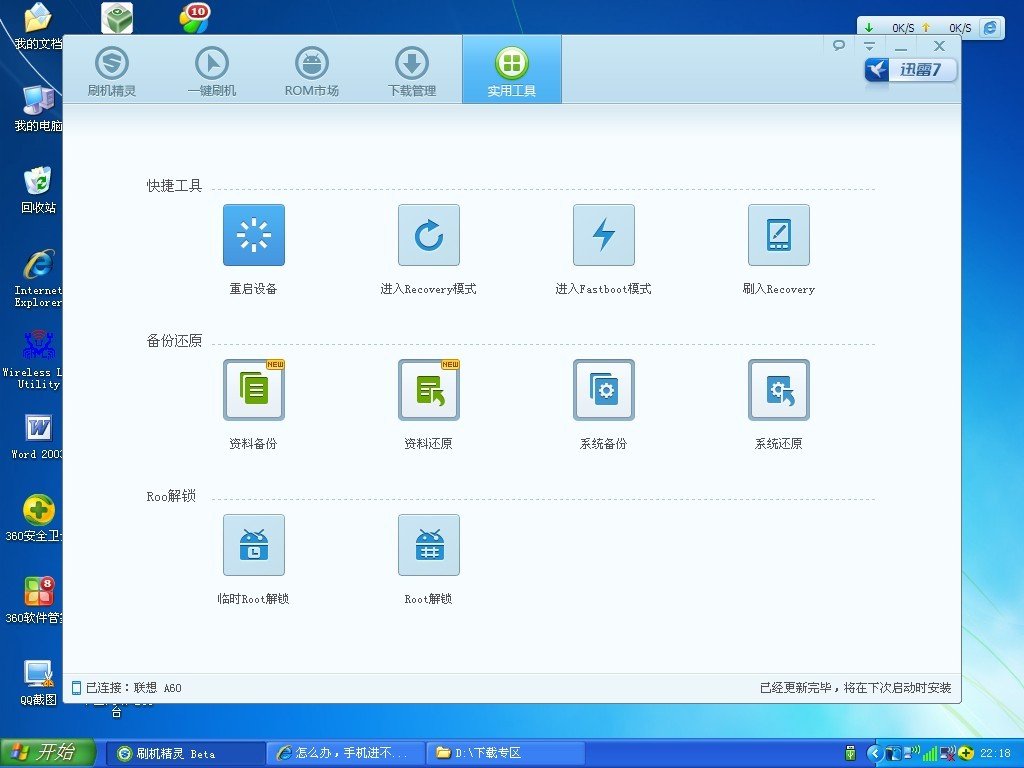Launch 资料还原 data restore tool

coord(428,390)
